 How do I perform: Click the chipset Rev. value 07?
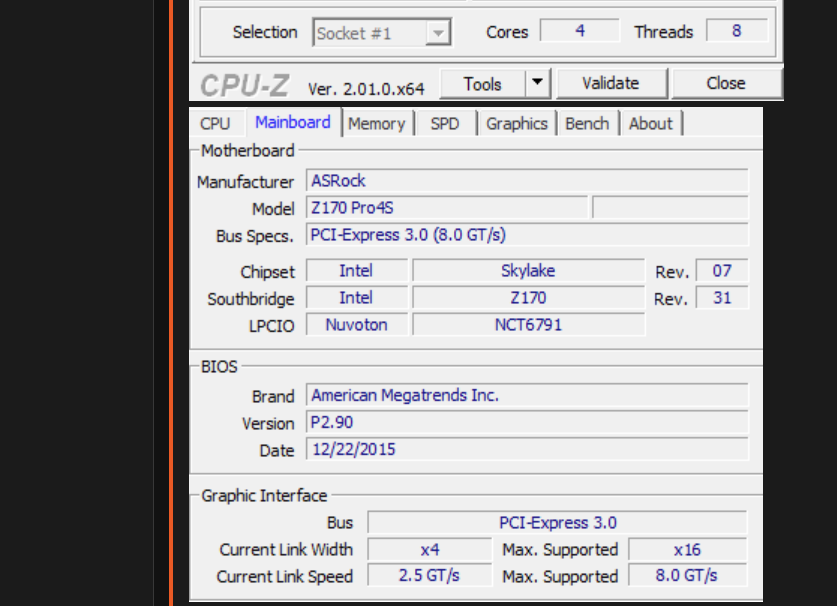tap(722, 271)
